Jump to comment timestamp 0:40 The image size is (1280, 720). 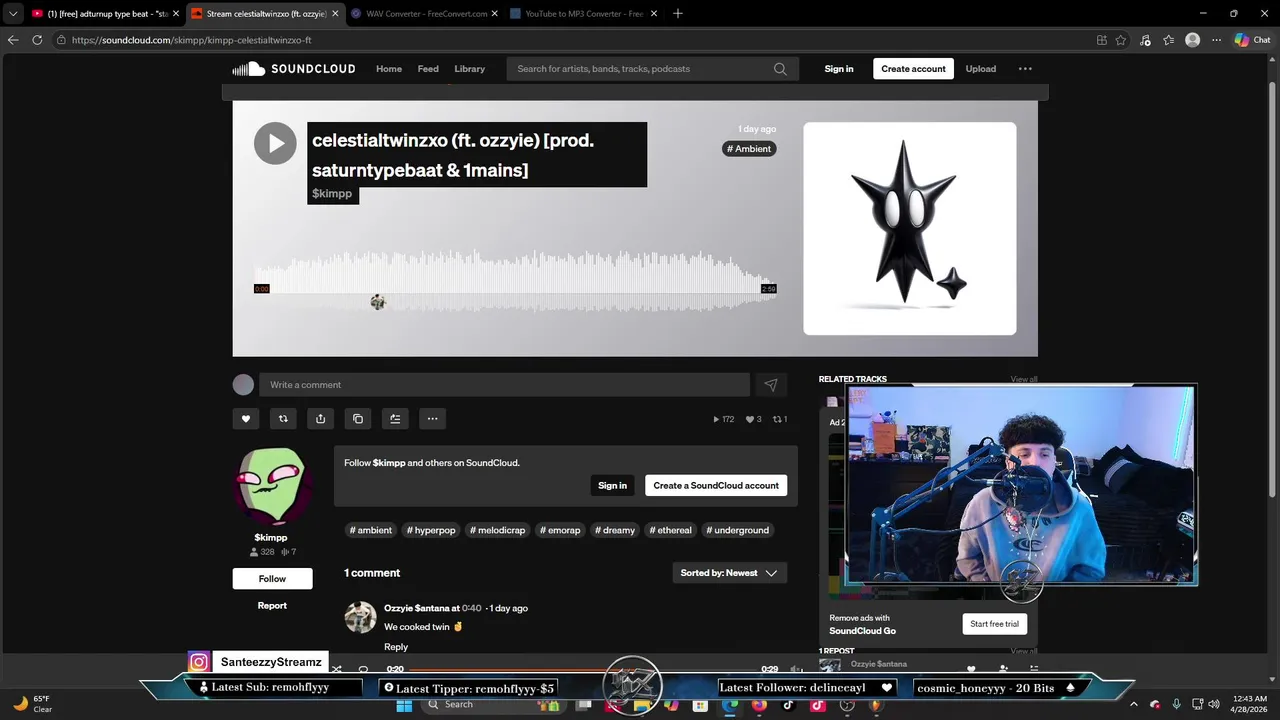(471, 608)
